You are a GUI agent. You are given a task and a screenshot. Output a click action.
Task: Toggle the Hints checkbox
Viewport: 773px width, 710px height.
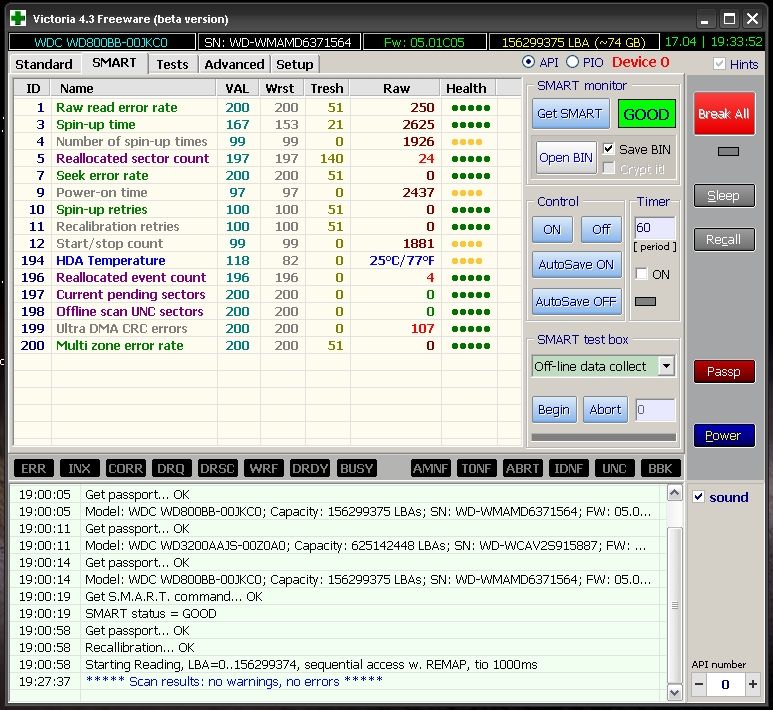coord(719,64)
